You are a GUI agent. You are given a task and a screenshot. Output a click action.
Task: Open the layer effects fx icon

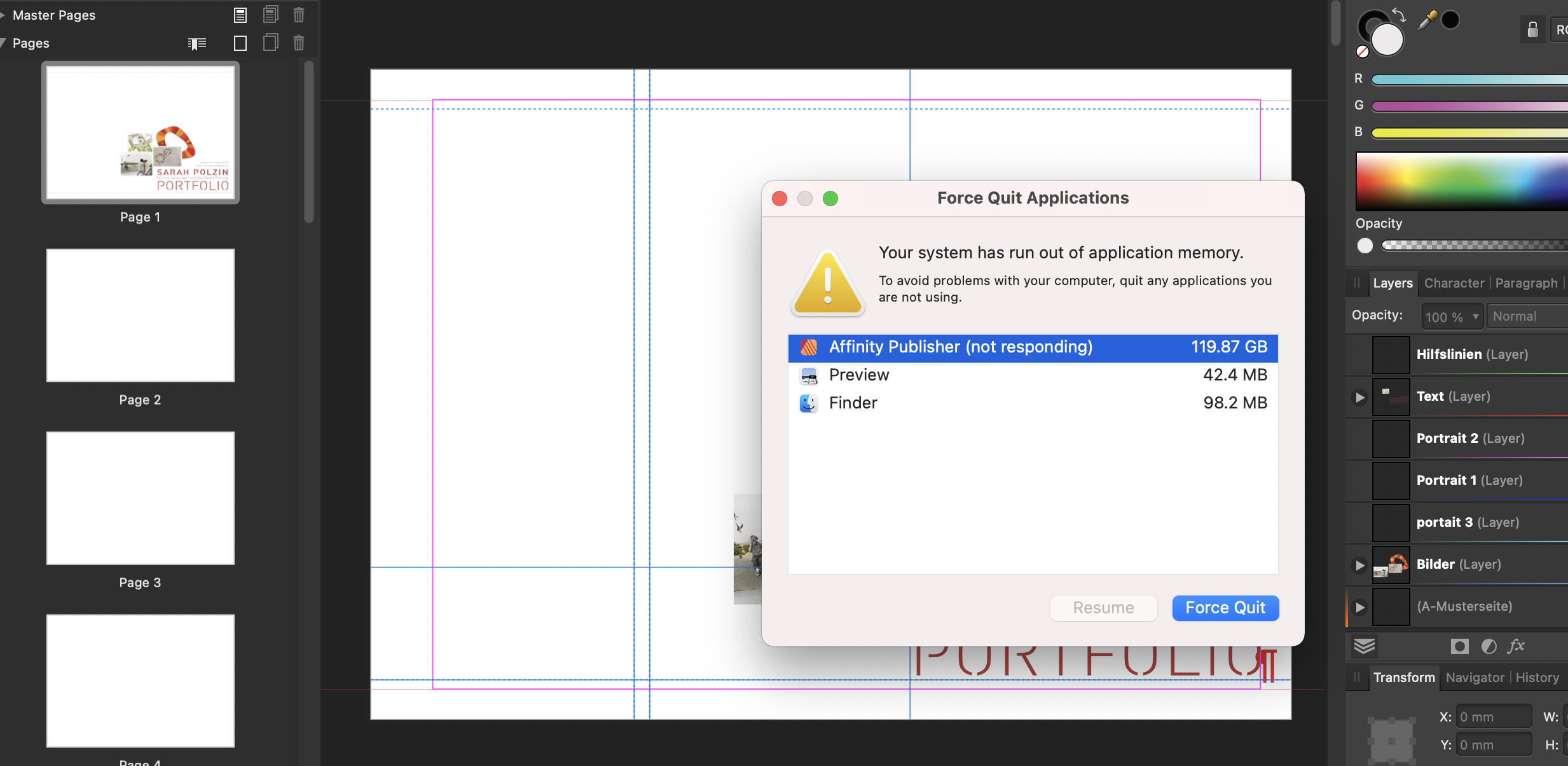[x=1516, y=646]
